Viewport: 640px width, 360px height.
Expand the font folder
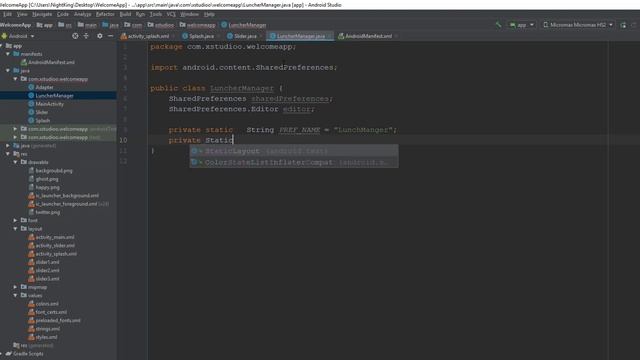(16, 220)
